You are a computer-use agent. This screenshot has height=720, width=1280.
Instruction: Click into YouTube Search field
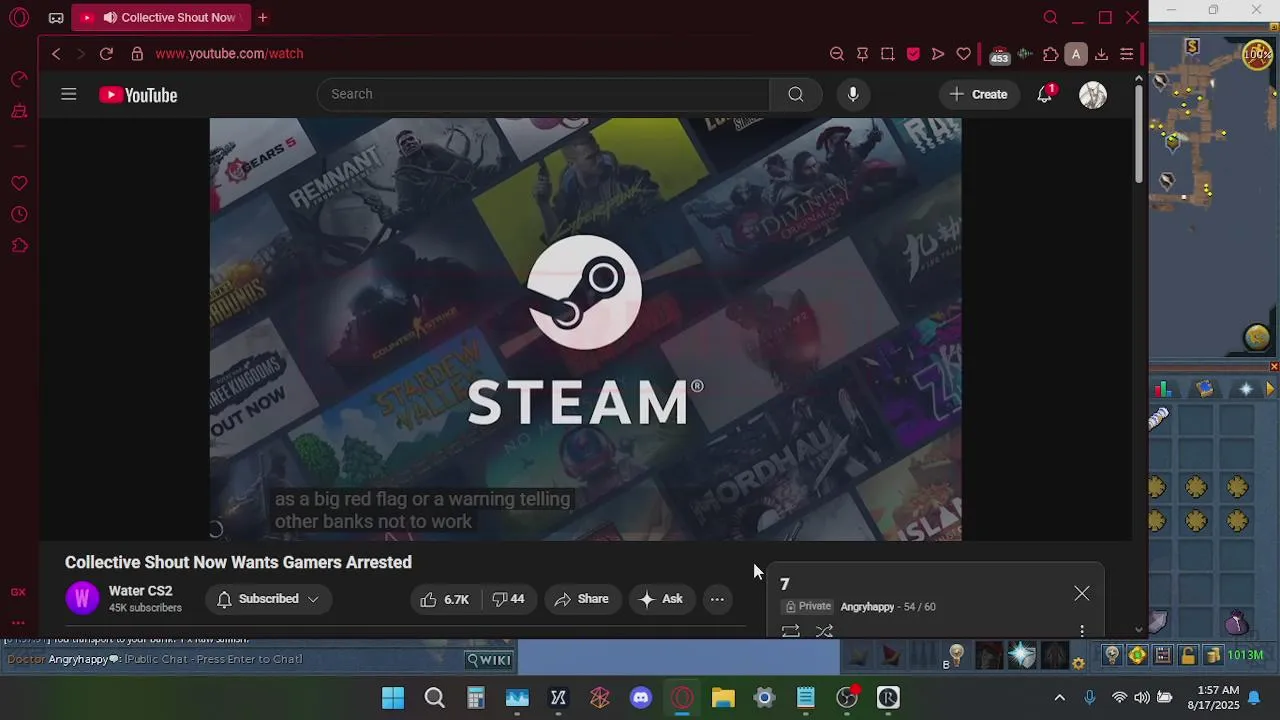545,94
